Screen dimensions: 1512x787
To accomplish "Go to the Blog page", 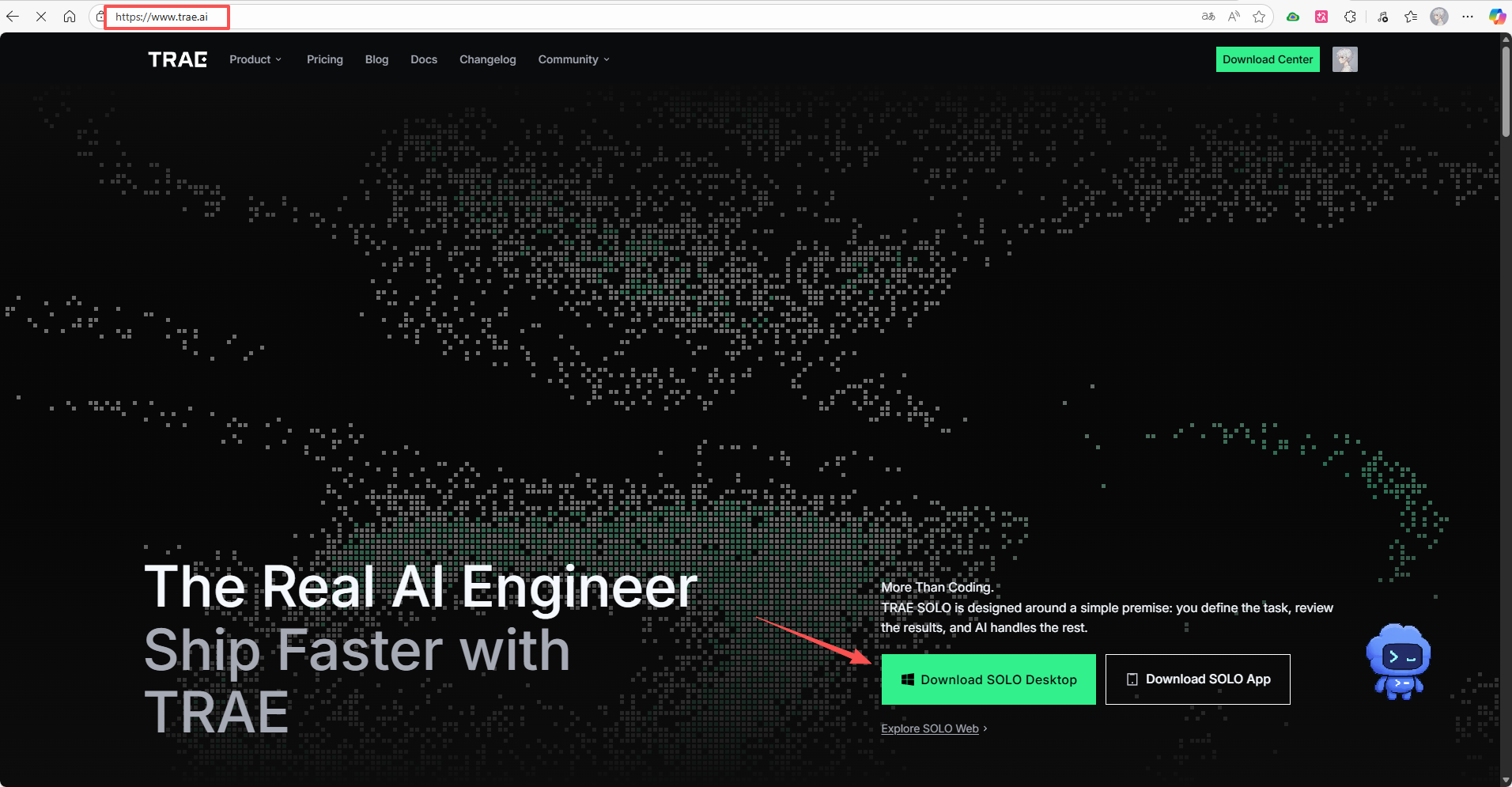I will [x=377, y=59].
